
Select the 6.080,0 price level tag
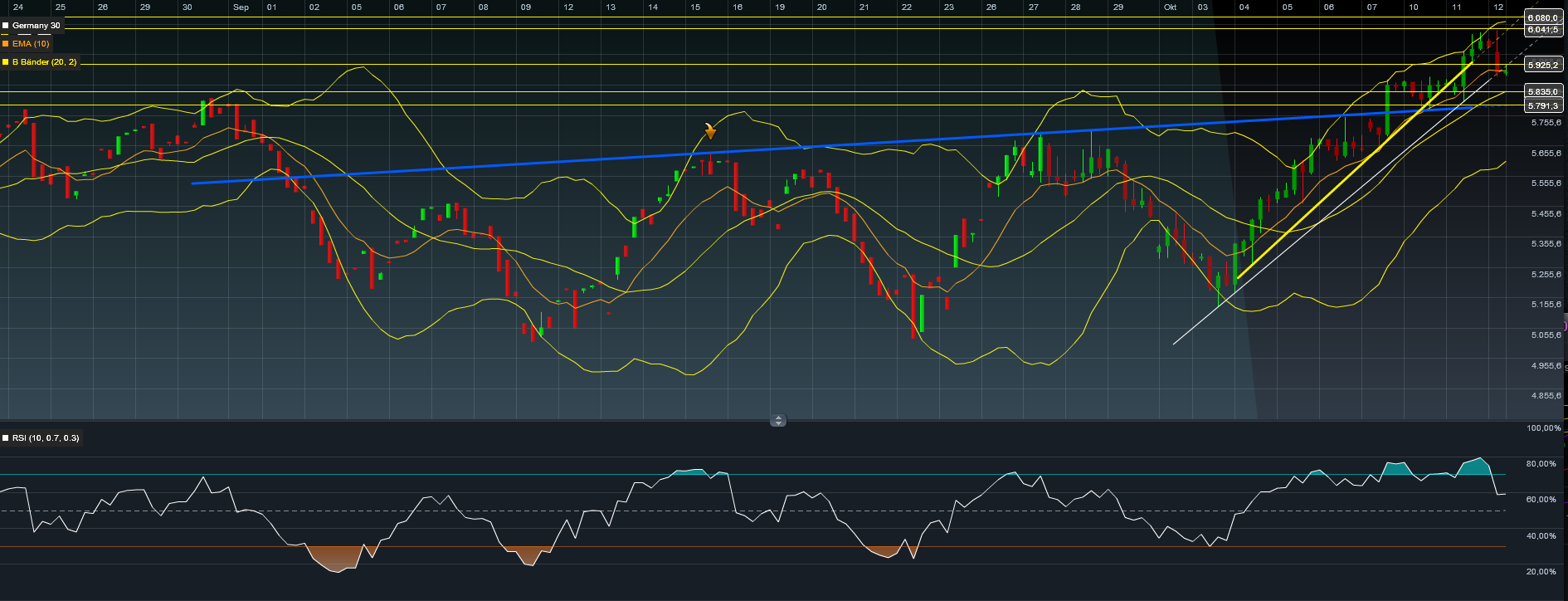point(1543,17)
